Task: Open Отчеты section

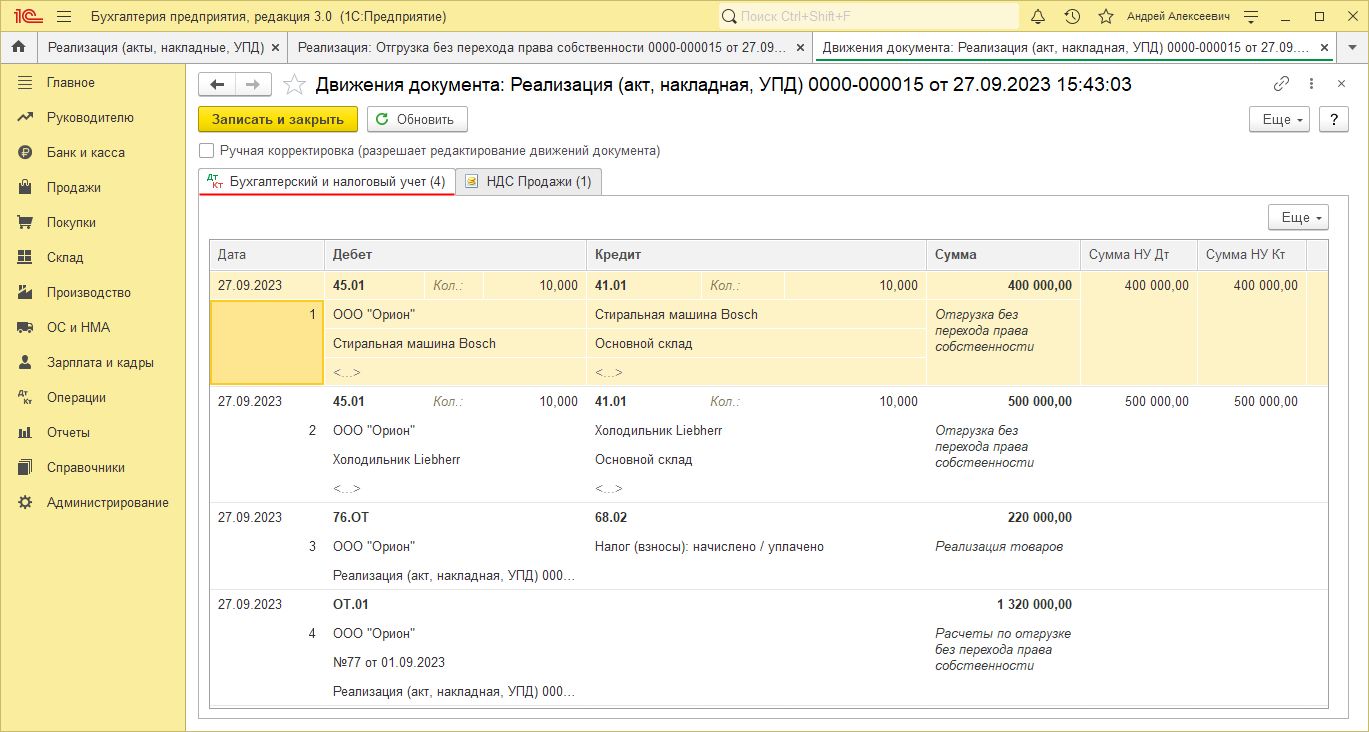Action: pyautogui.click(x=92, y=433)
